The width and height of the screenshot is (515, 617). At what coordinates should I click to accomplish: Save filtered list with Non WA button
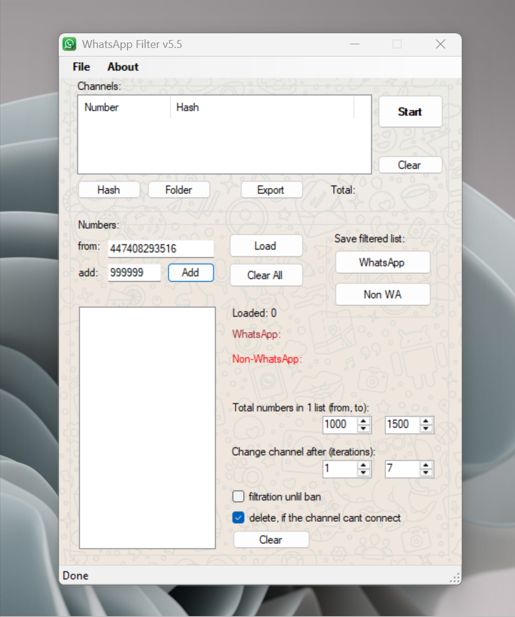click(382, 294)
